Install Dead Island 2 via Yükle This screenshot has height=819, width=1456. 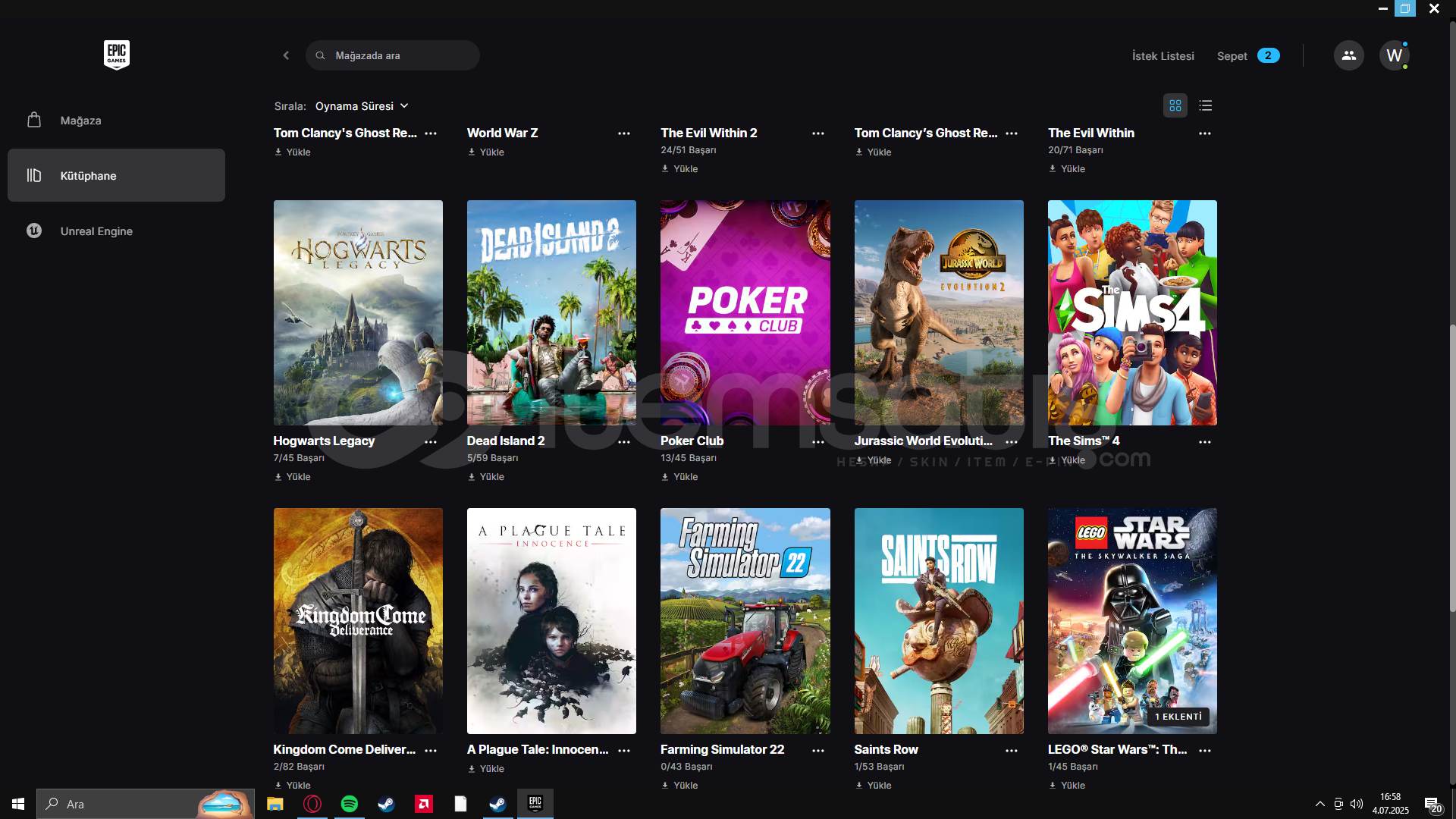point(486,477)
